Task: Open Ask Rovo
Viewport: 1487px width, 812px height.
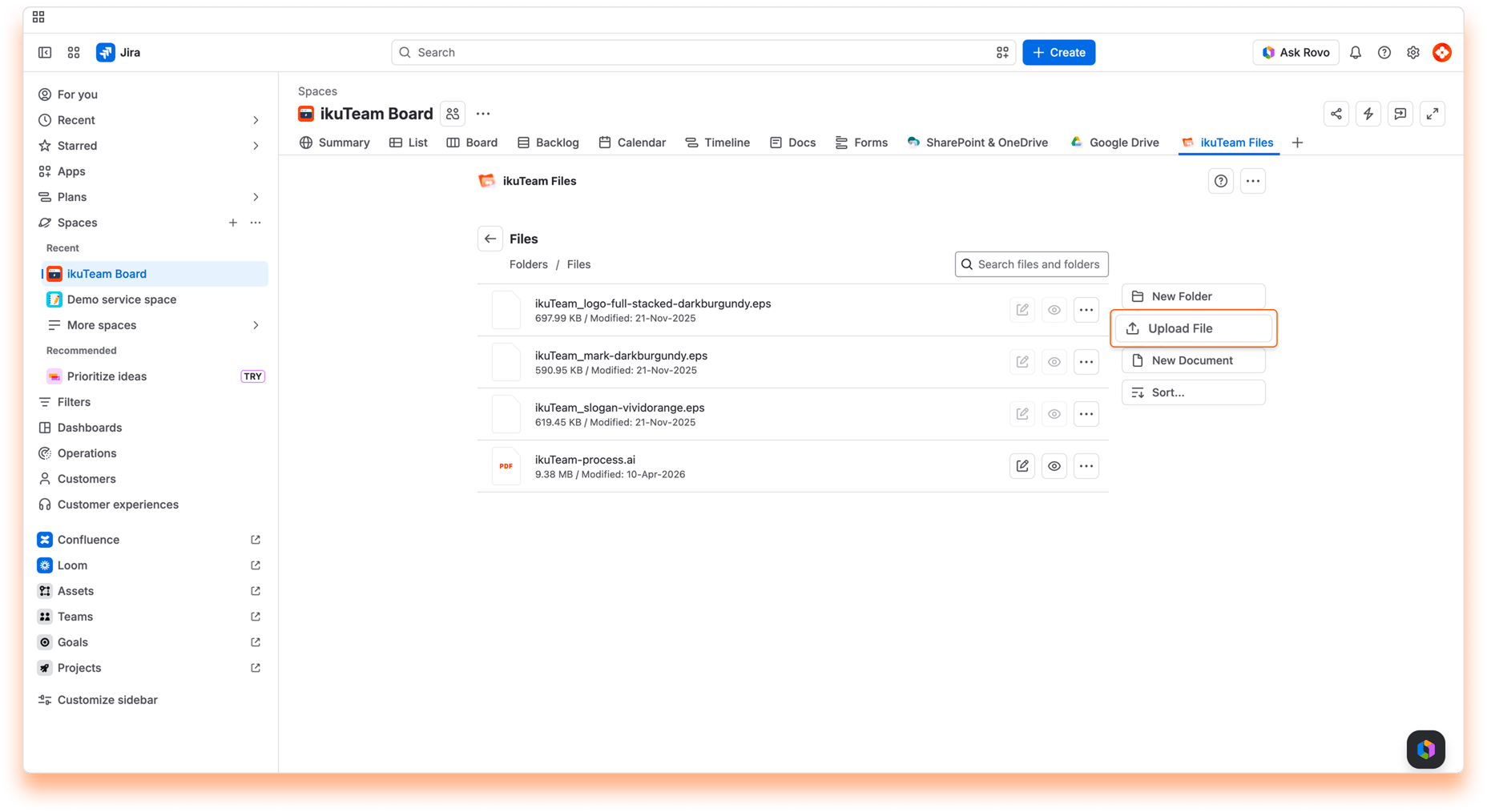Action: click(x=1296, y=52)
